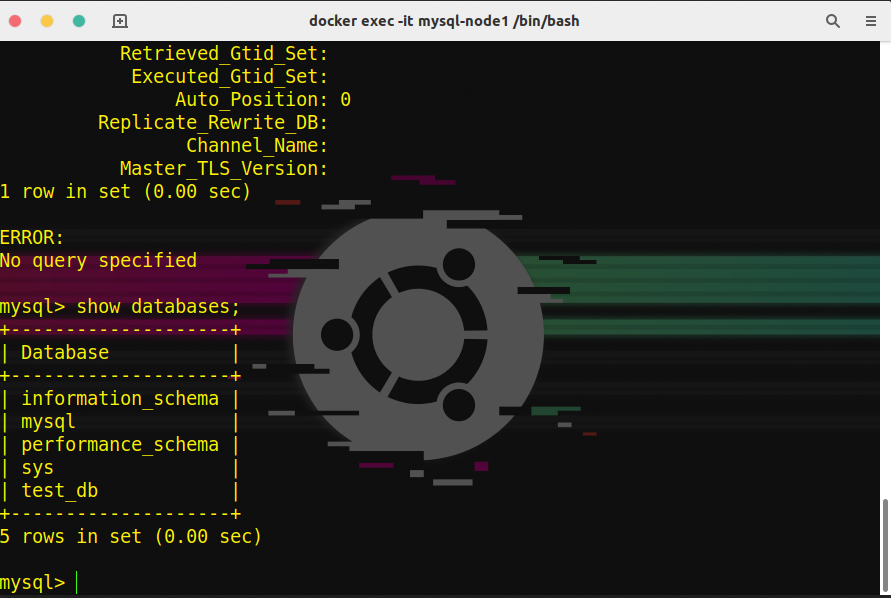This screenshot has height=598, width=891.
Task: Click the 'Channel_Name:' field
Action: pyautogui.click(x=257, y=146)
